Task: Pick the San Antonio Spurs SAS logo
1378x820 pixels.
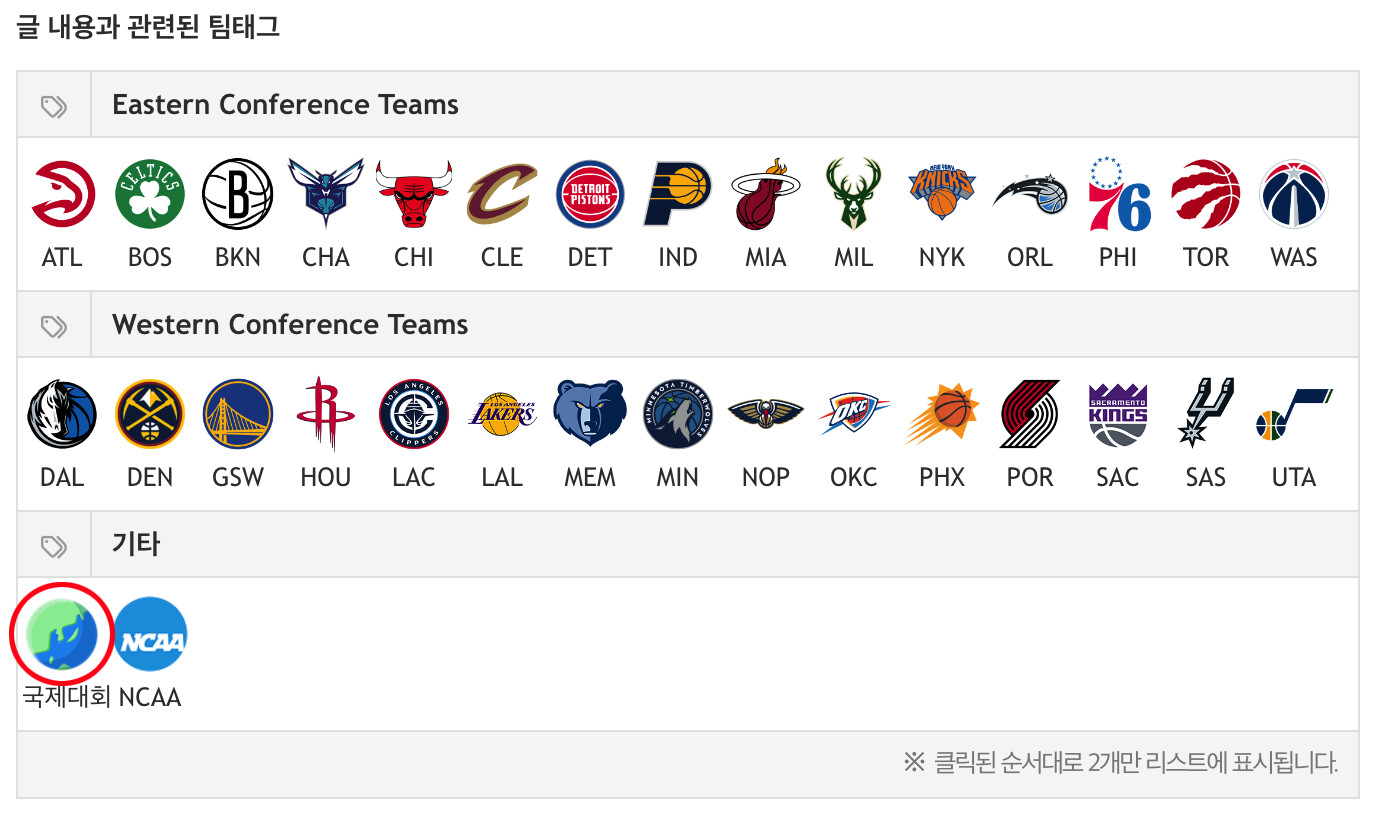Action: [1206, 414]
